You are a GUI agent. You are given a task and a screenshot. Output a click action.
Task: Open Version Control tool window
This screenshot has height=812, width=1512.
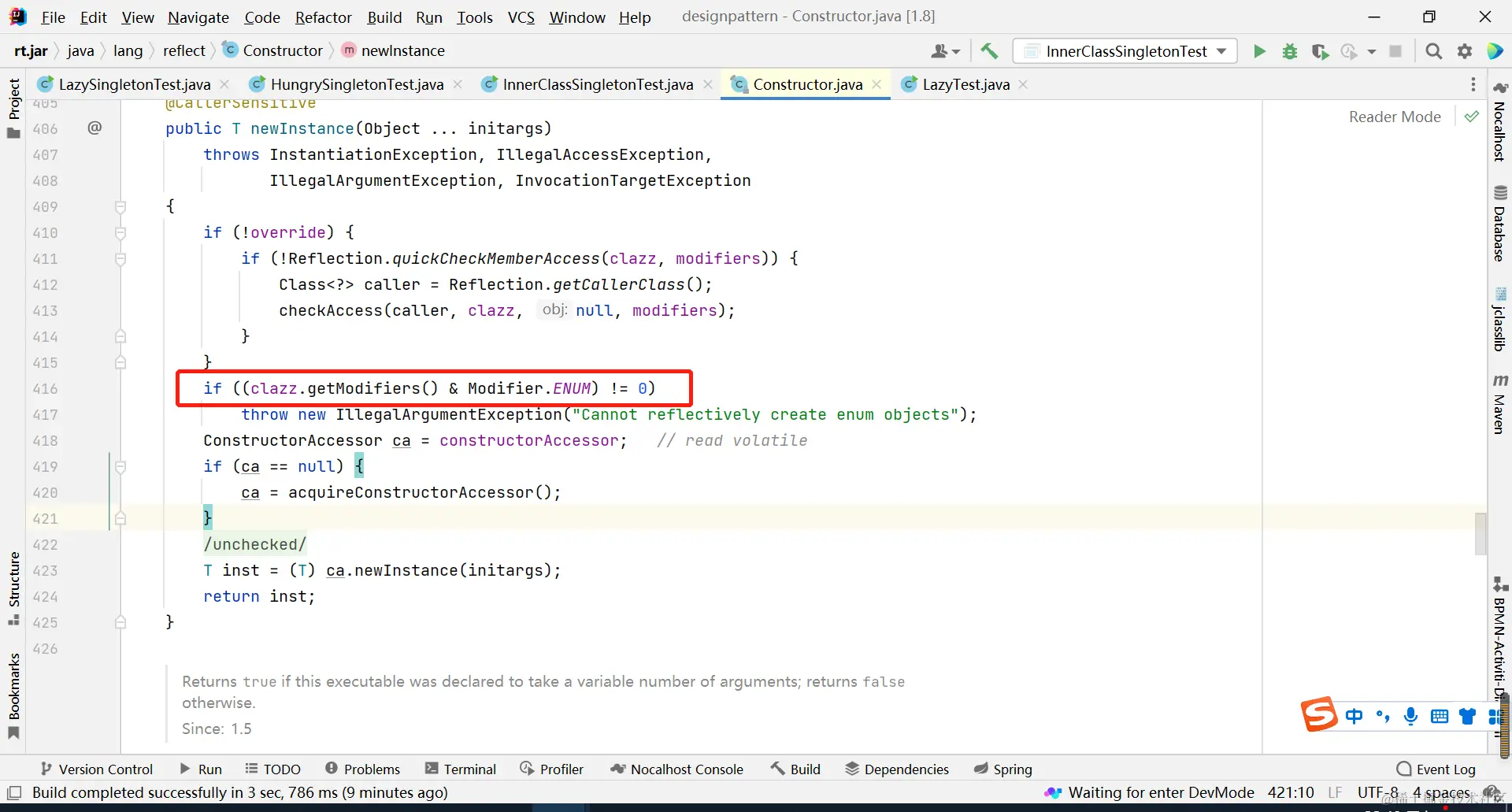(97, 769)
